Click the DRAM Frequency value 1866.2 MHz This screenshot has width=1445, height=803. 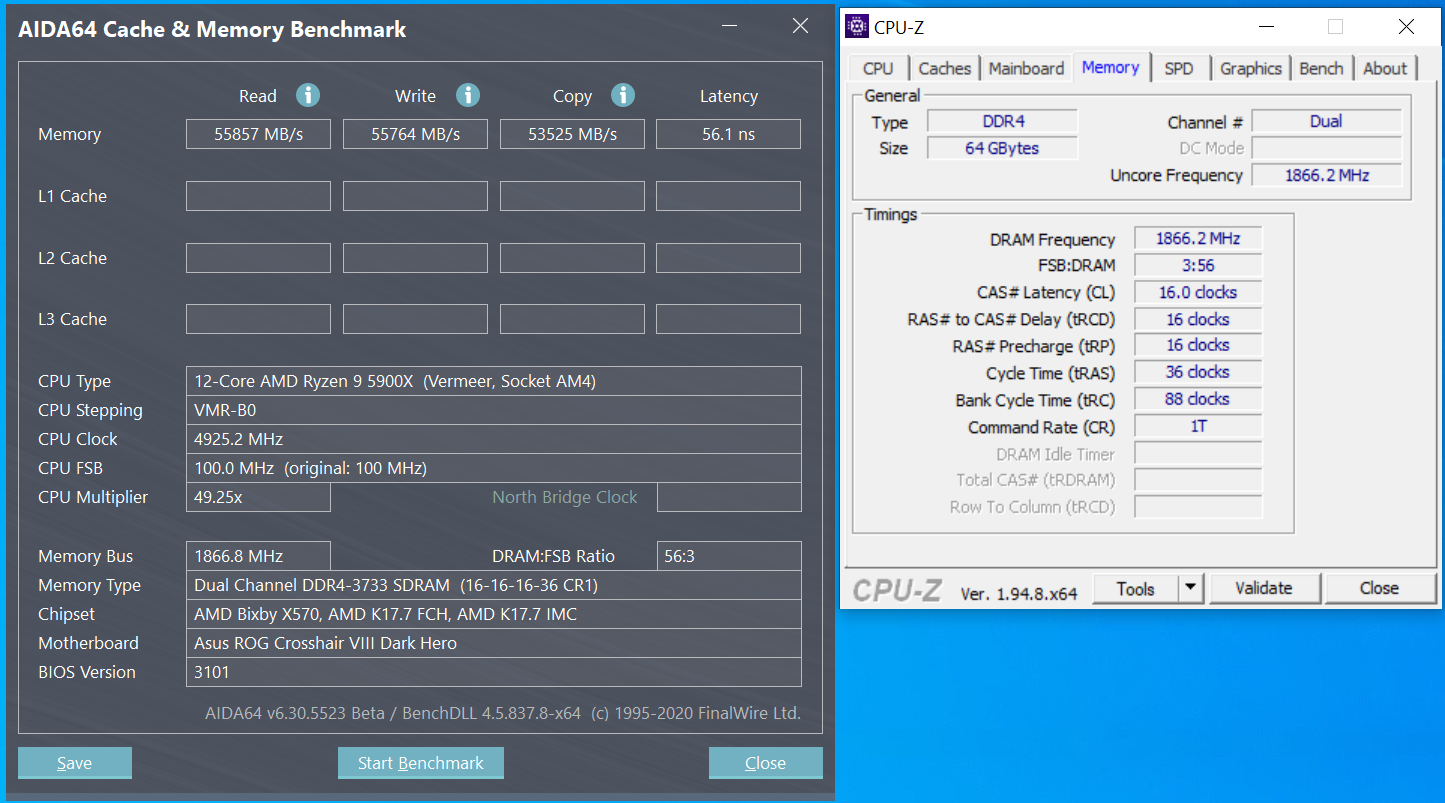point(1198,238)
